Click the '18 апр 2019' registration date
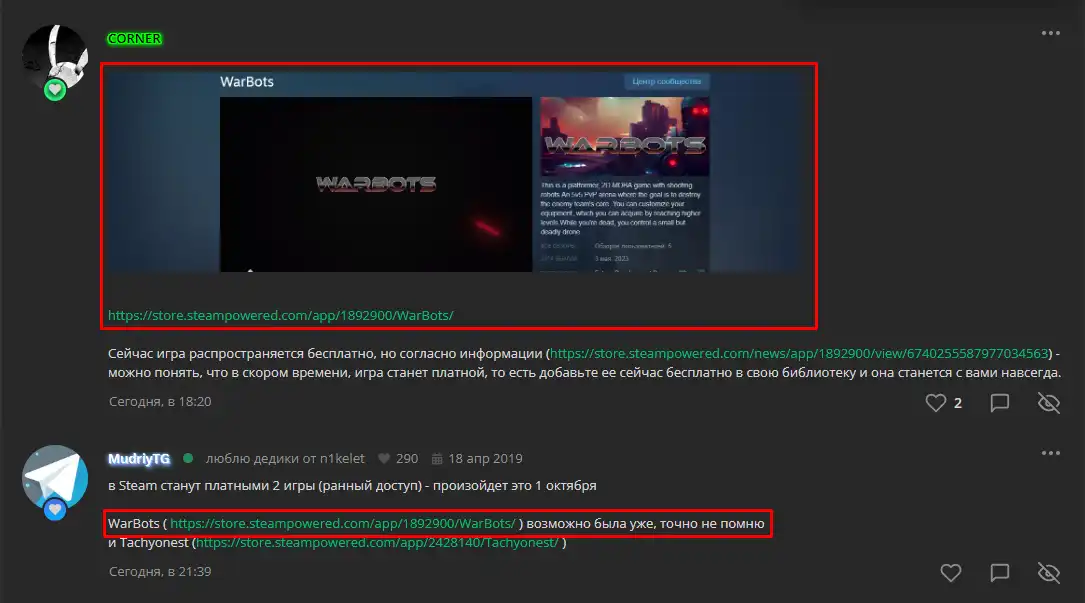The height and width of the screenshot is (603, 1085). (485, 459)
